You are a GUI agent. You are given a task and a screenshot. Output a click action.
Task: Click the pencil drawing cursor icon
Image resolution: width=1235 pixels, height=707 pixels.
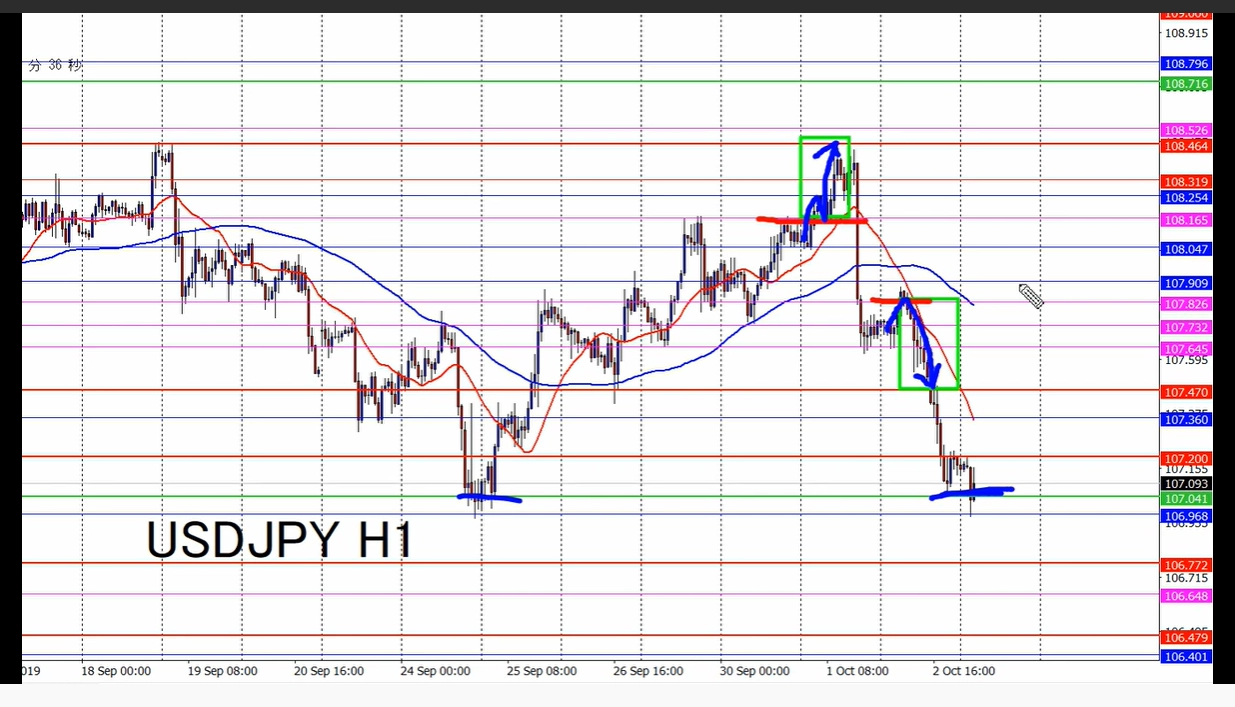point(1031,296)
